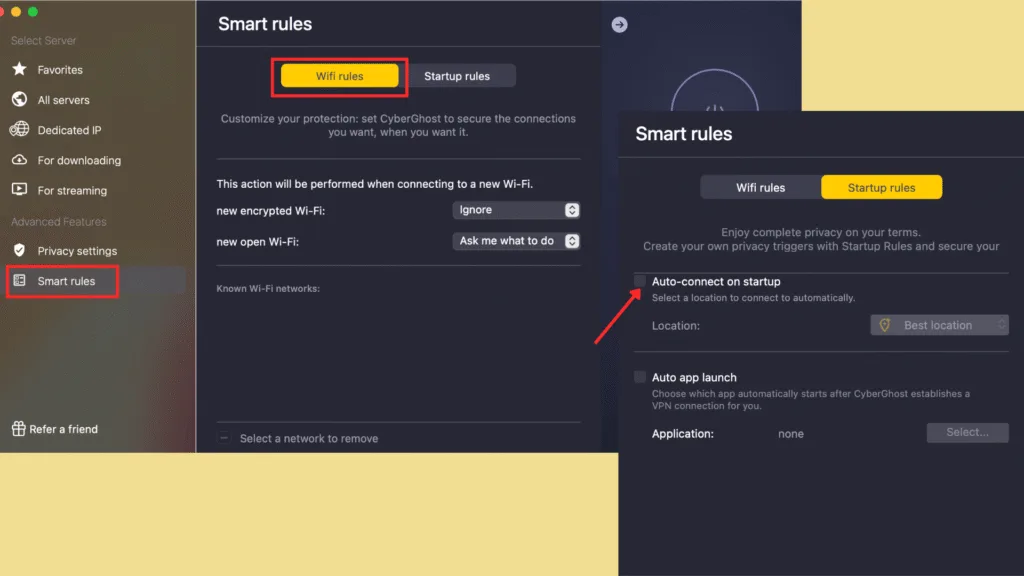Click the Best location pin icon
Viewport: 1024px width, 576px height.
coord(885,325)
